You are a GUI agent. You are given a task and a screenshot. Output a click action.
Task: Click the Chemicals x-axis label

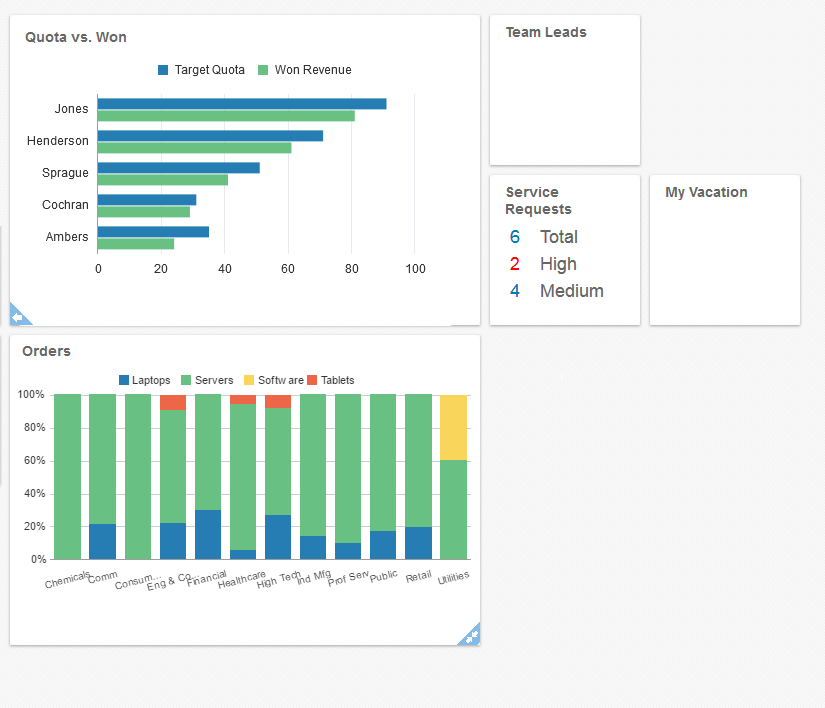coord(67,580)
